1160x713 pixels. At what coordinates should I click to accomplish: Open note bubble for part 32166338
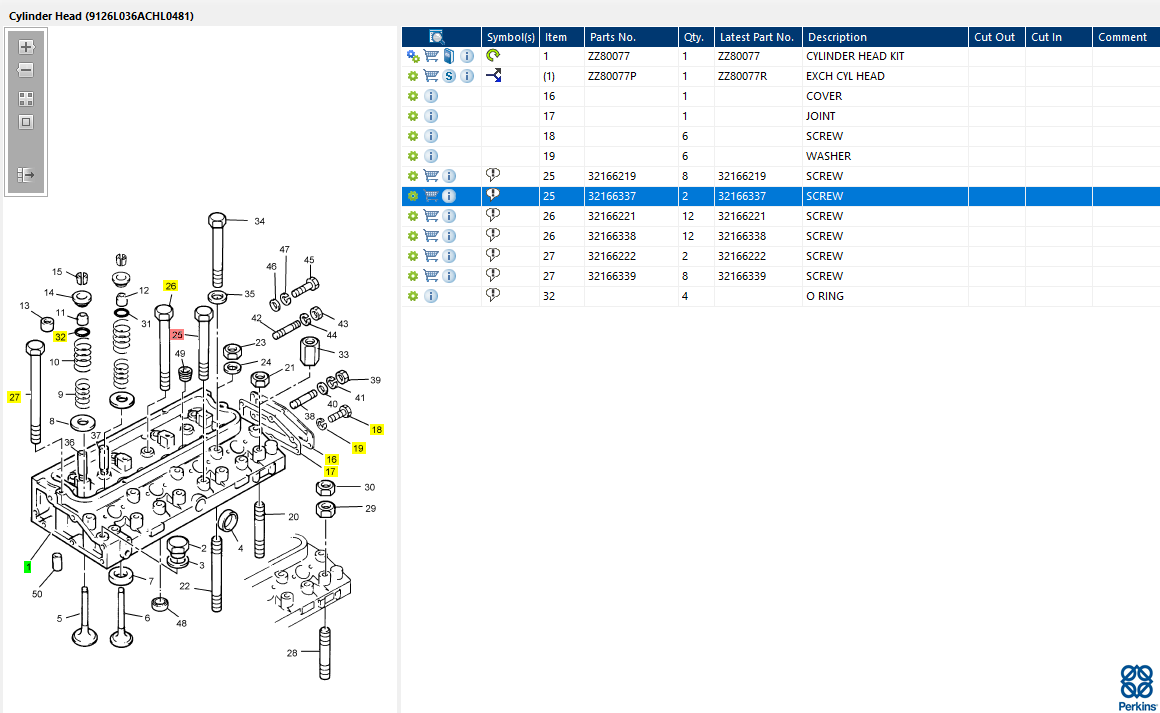[x=493, y=235]
